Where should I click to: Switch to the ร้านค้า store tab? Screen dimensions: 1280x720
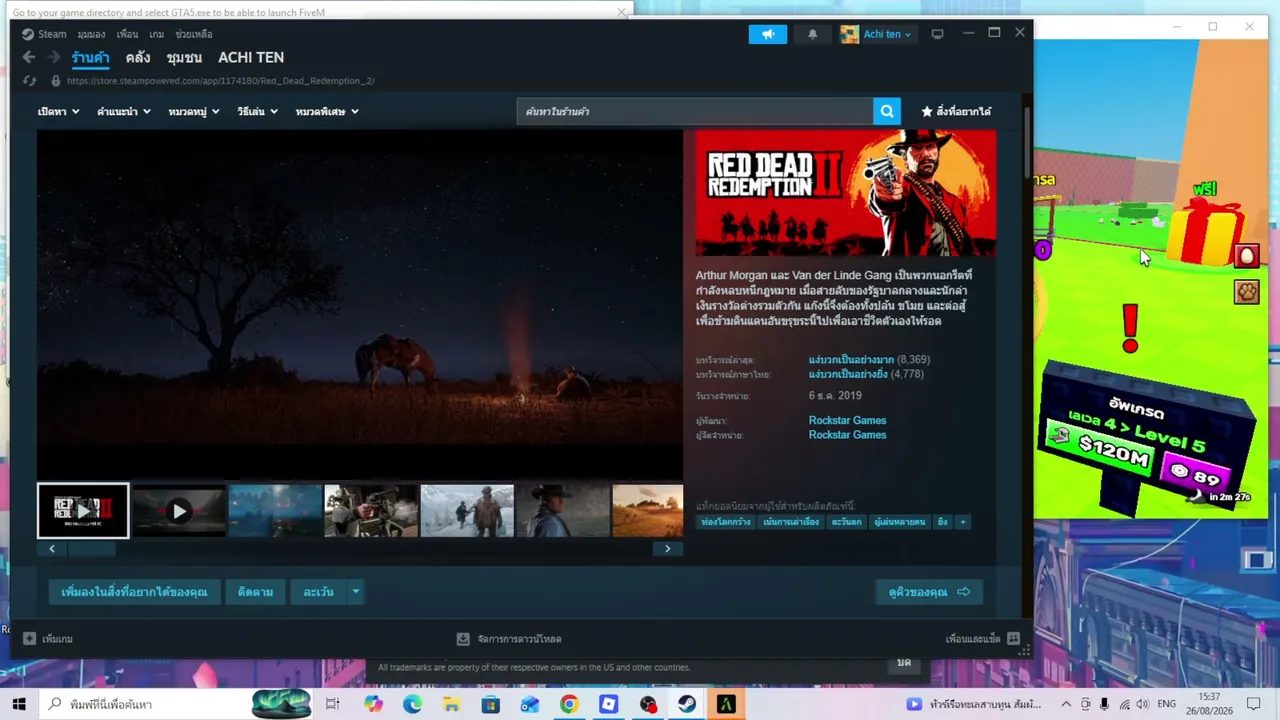click(x=90, y=58)
